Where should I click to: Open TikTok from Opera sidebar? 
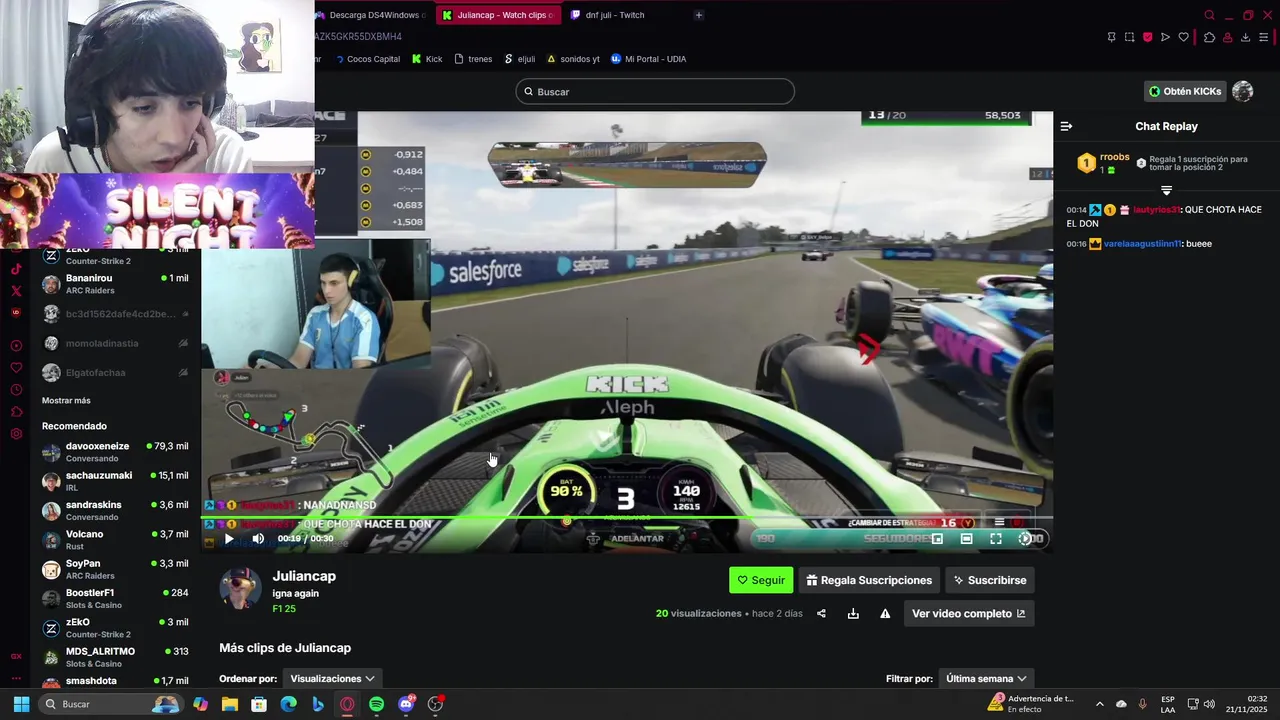tap(16, 268)
